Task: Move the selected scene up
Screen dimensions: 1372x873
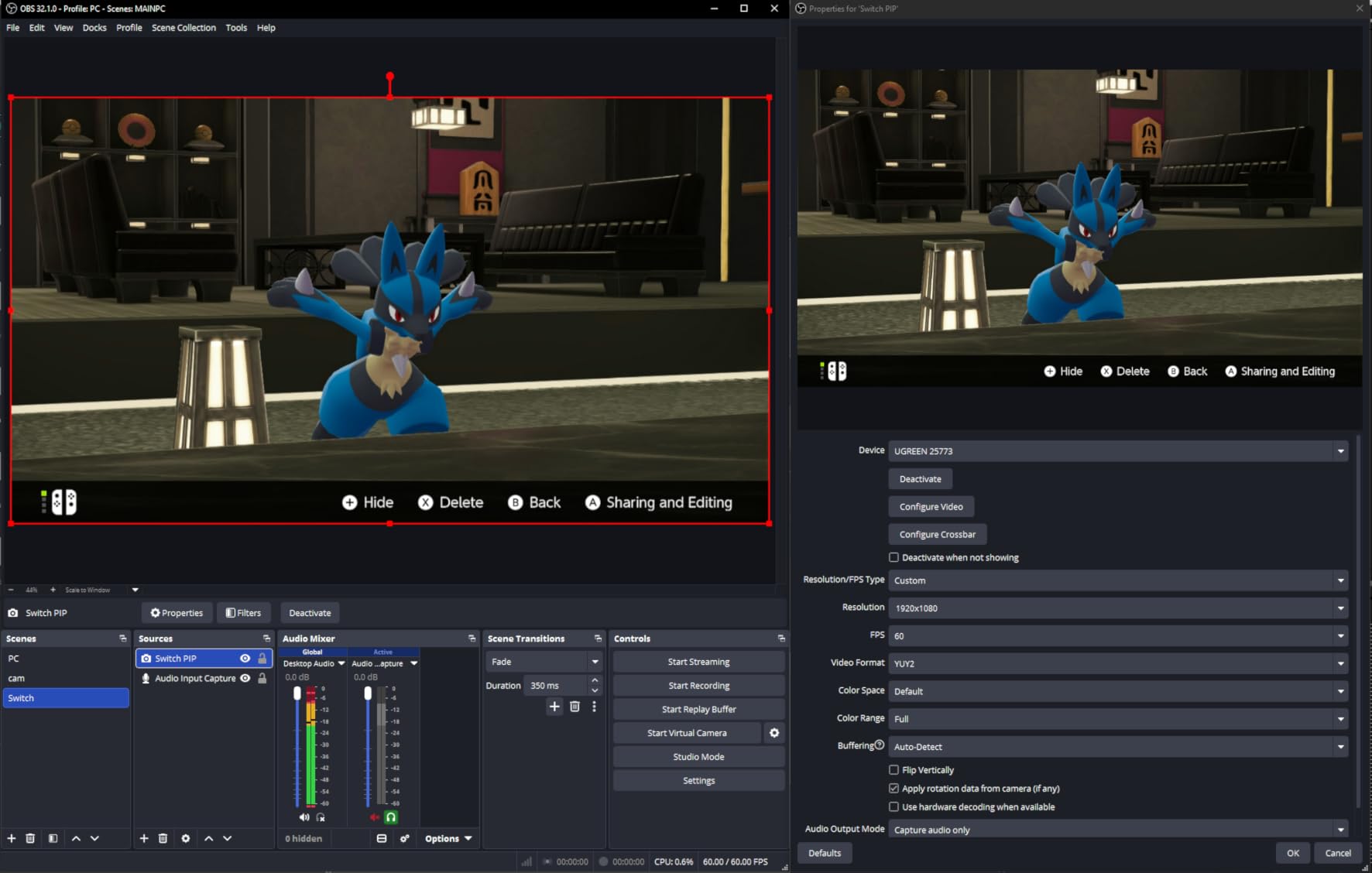Action: [x=76, y=838]
